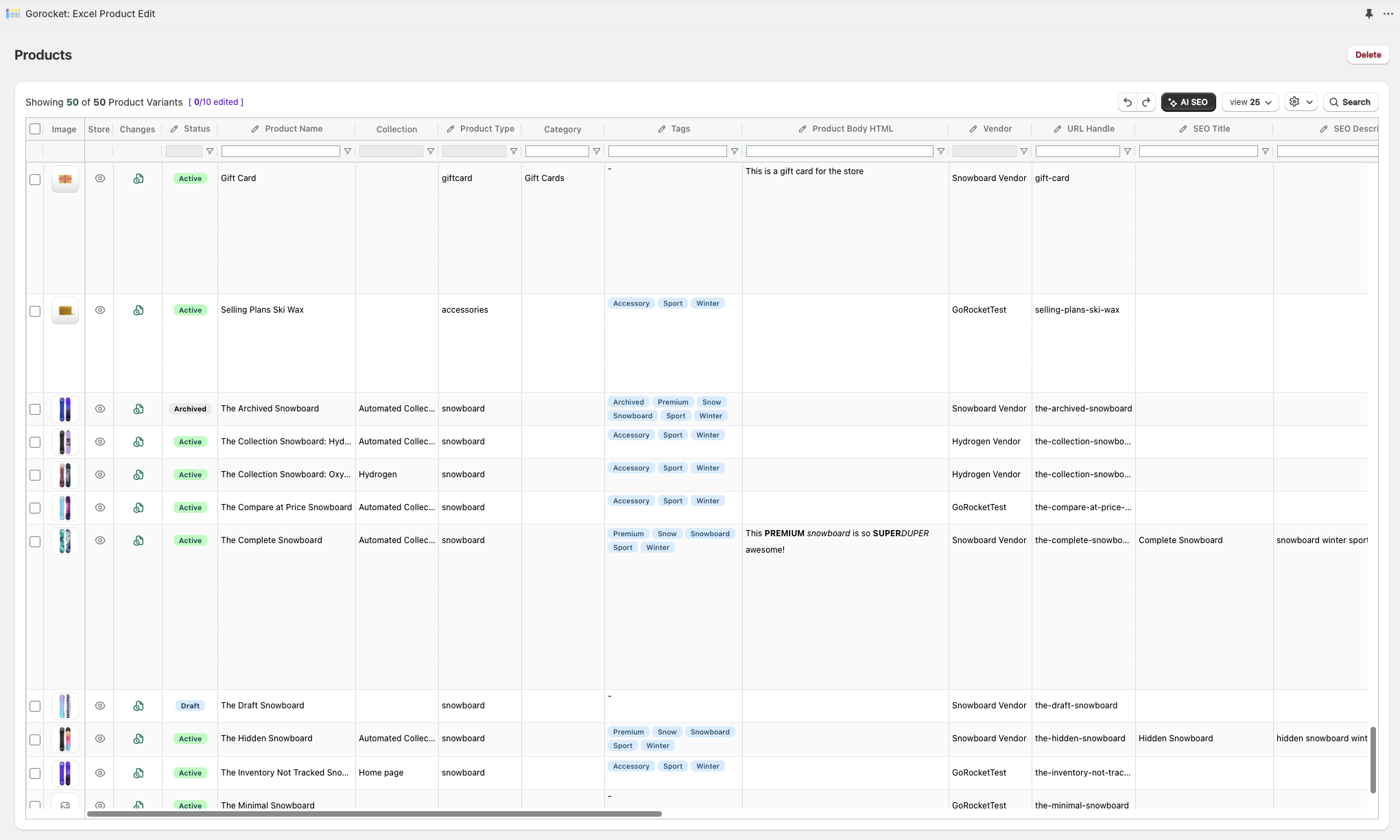Click the changes icon for The Hidden Snowboard
The image size is (1400, 840).
point(139,739)
